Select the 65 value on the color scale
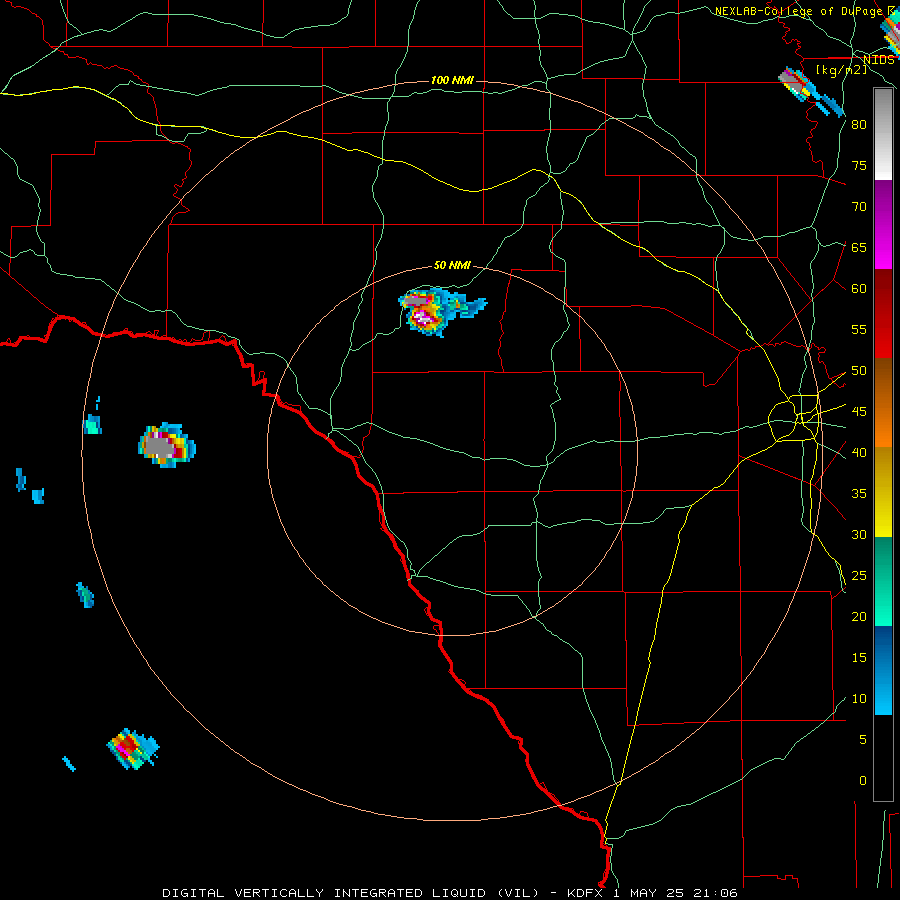Image resolution: width=900 pixels, height=900 pixels. pyautogui.click(x=859, y=247)
